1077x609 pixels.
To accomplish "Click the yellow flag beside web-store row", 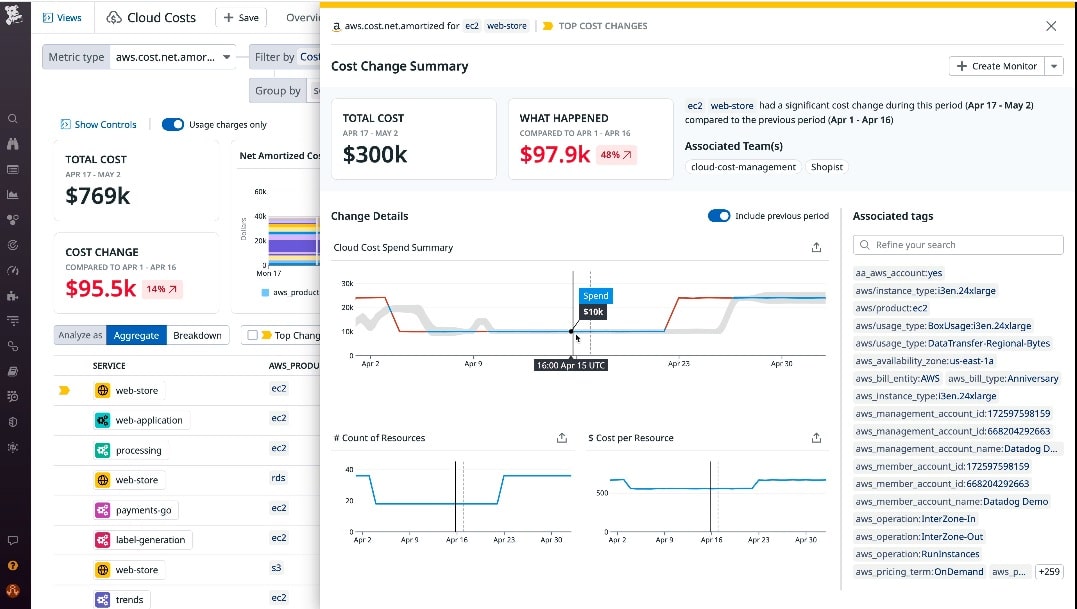I will click(x=65, y=390).
